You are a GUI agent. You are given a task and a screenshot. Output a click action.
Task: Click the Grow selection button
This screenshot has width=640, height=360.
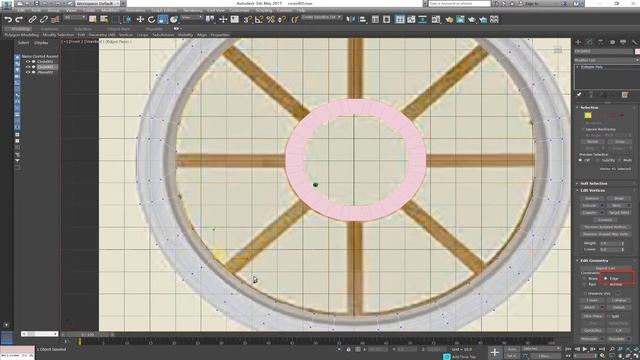click(619, 142)
